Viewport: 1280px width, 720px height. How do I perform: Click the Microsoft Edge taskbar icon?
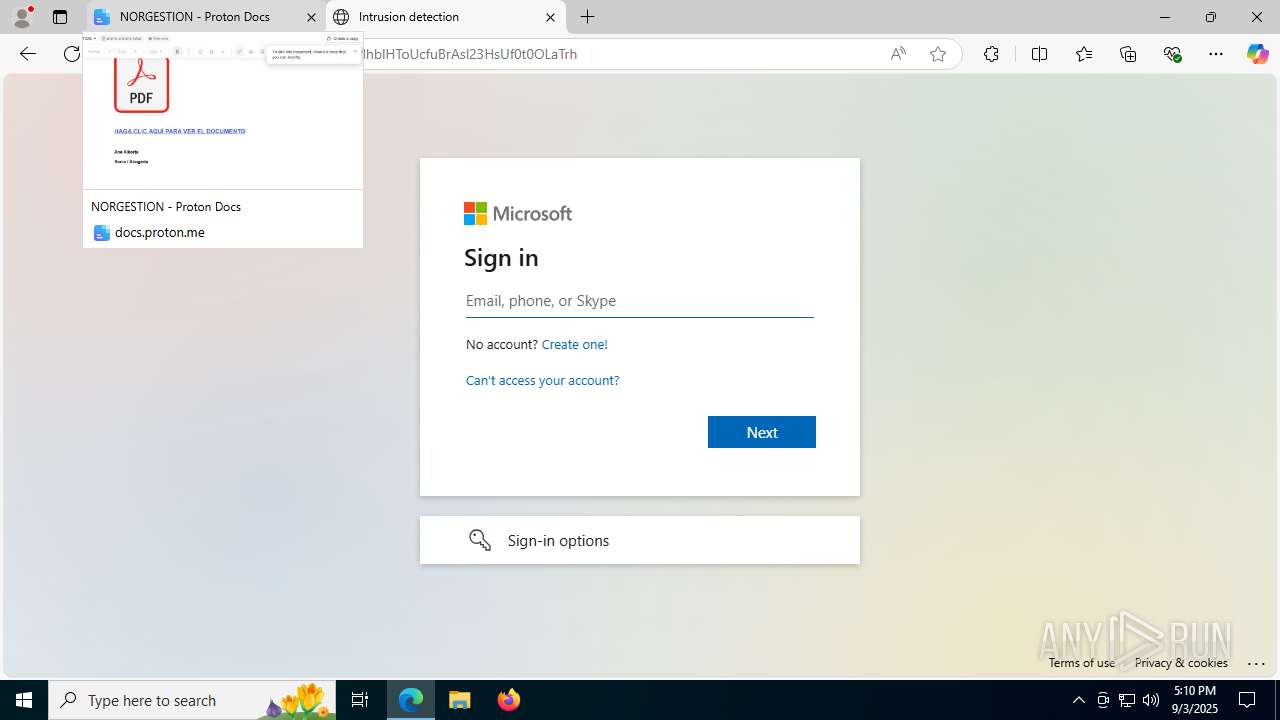point(411,700)
